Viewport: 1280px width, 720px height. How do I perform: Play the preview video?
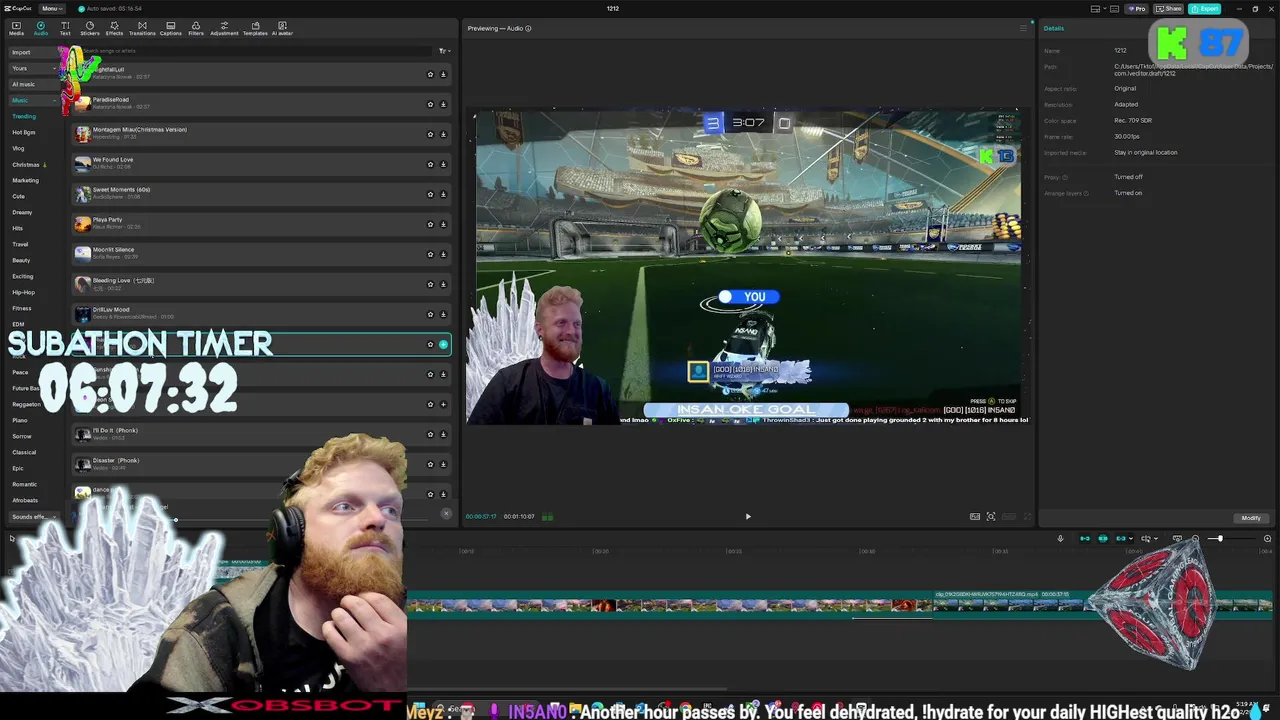coord(748,517)
